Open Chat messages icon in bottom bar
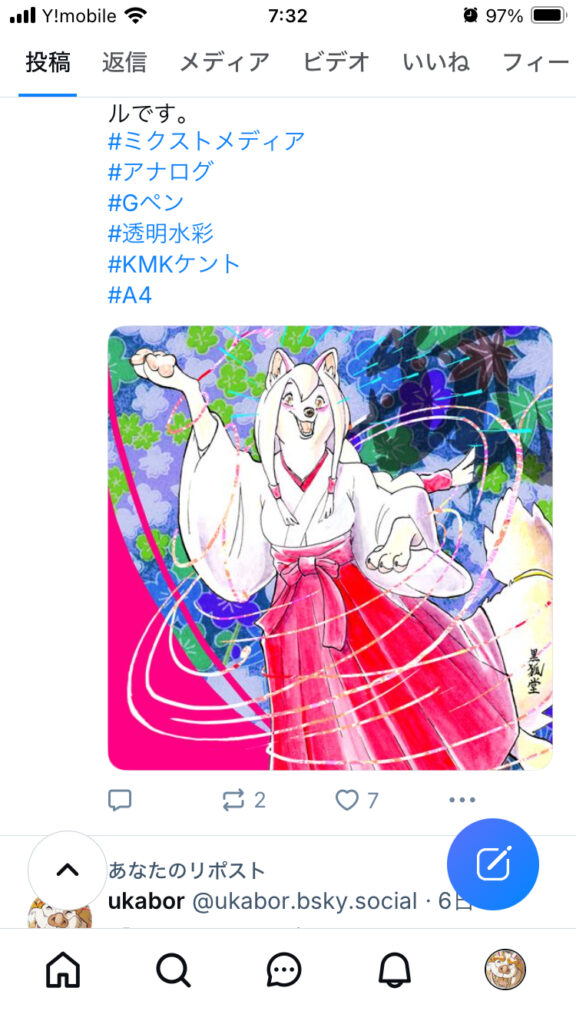This screenshot has height=1024, width=576. (x=284, y=969)
